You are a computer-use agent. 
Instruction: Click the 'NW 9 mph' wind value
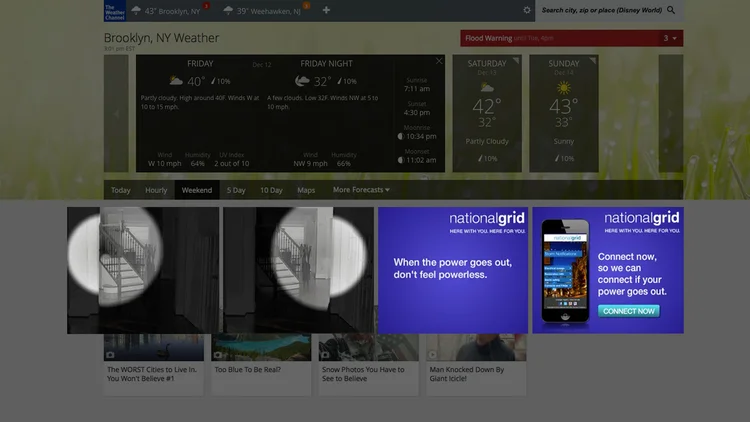click(310, 164)
